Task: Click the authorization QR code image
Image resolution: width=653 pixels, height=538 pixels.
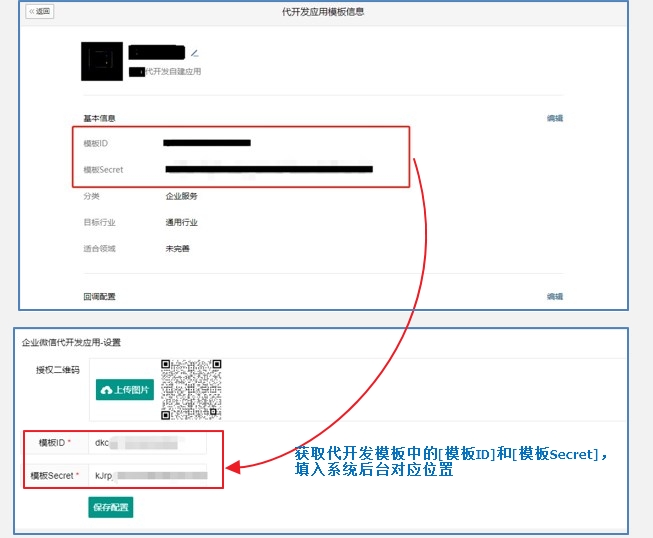Action: [x=191, y=389]
